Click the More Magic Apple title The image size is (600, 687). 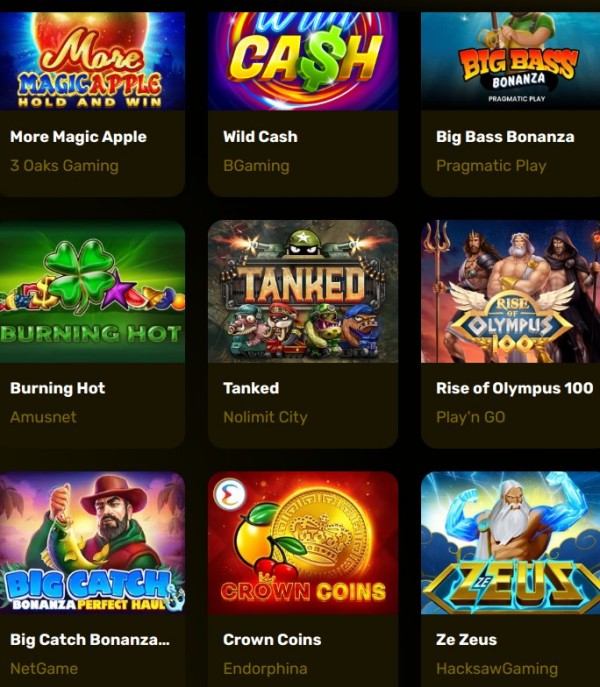click(x=78, y=137)
